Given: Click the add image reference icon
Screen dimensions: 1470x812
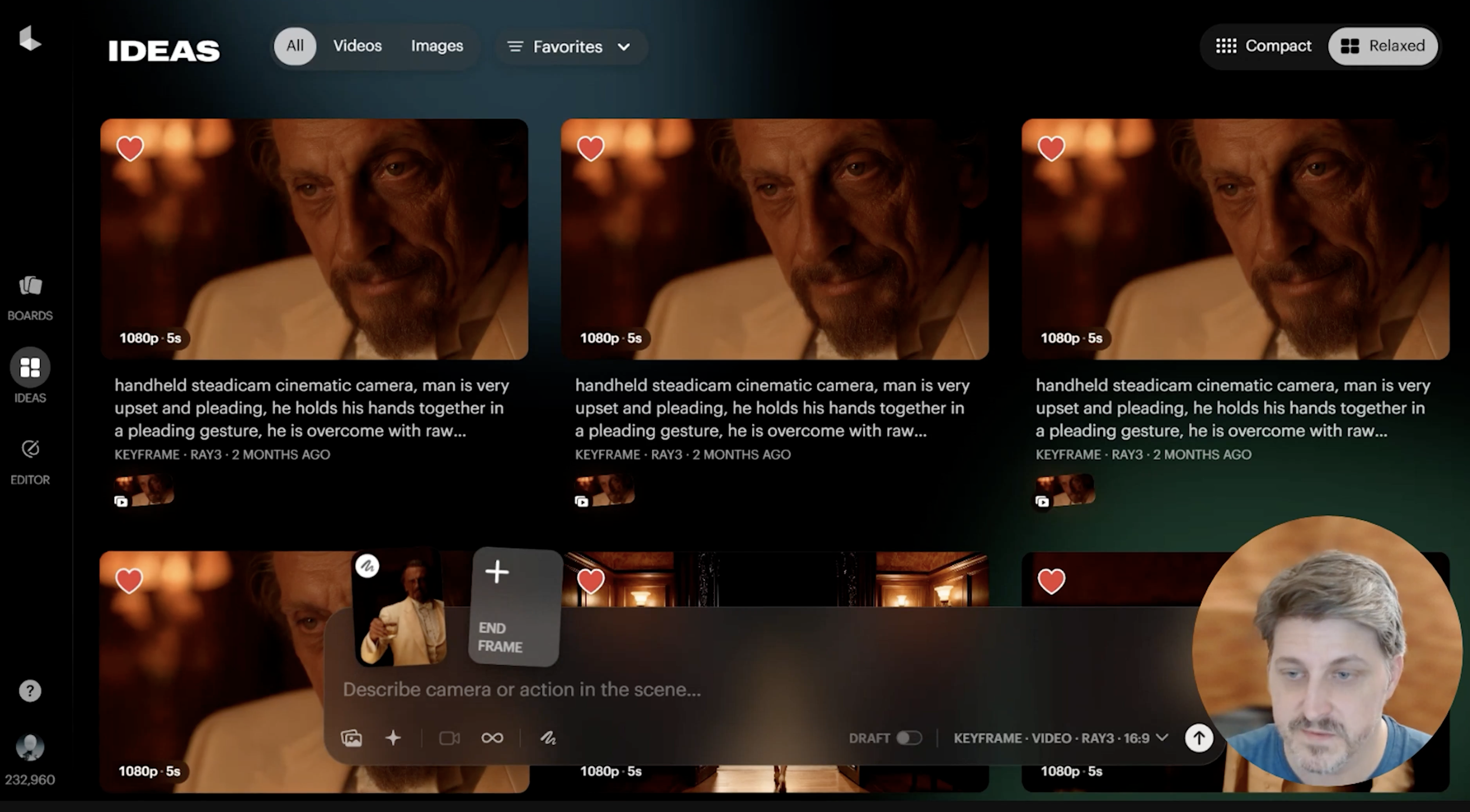Looking at the screenshot, I should click(352, 737).
